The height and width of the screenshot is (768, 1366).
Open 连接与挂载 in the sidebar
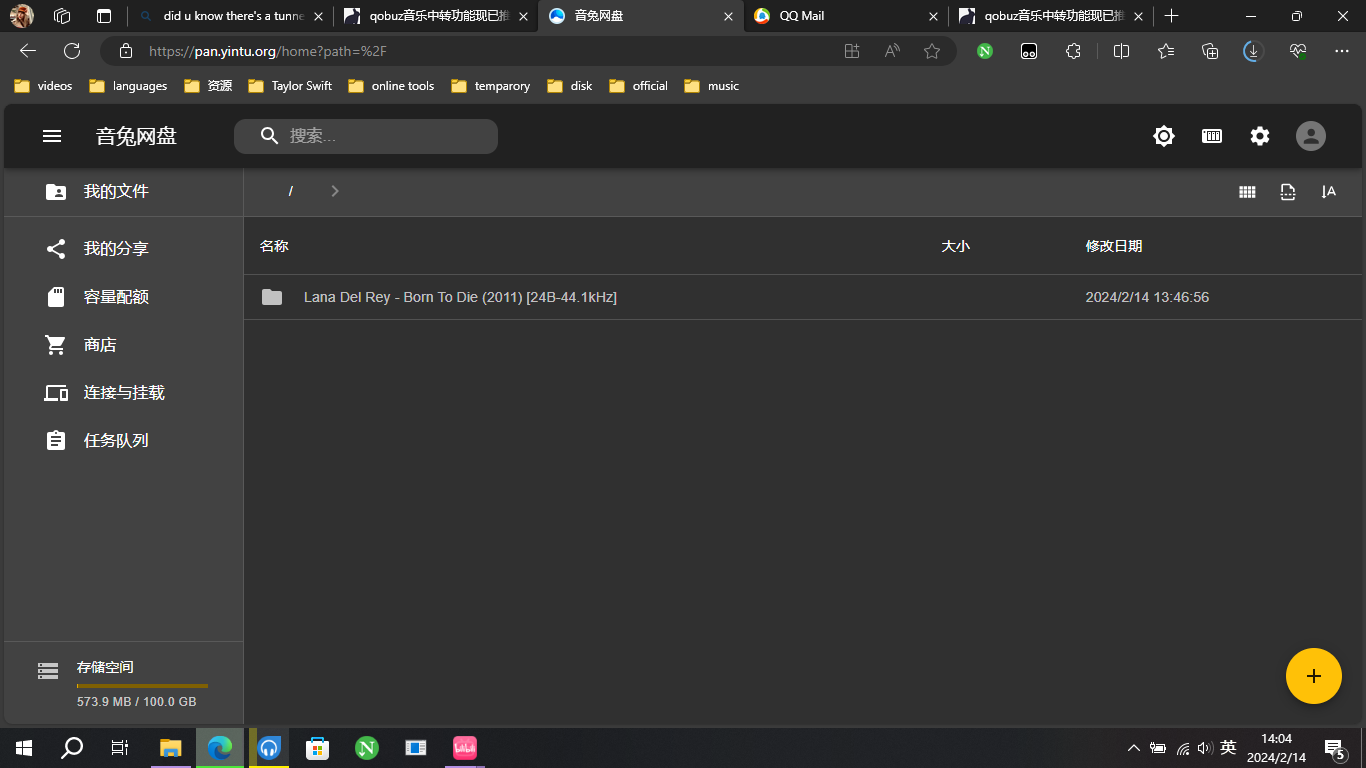pyautogui.click(x=124, y=393)
